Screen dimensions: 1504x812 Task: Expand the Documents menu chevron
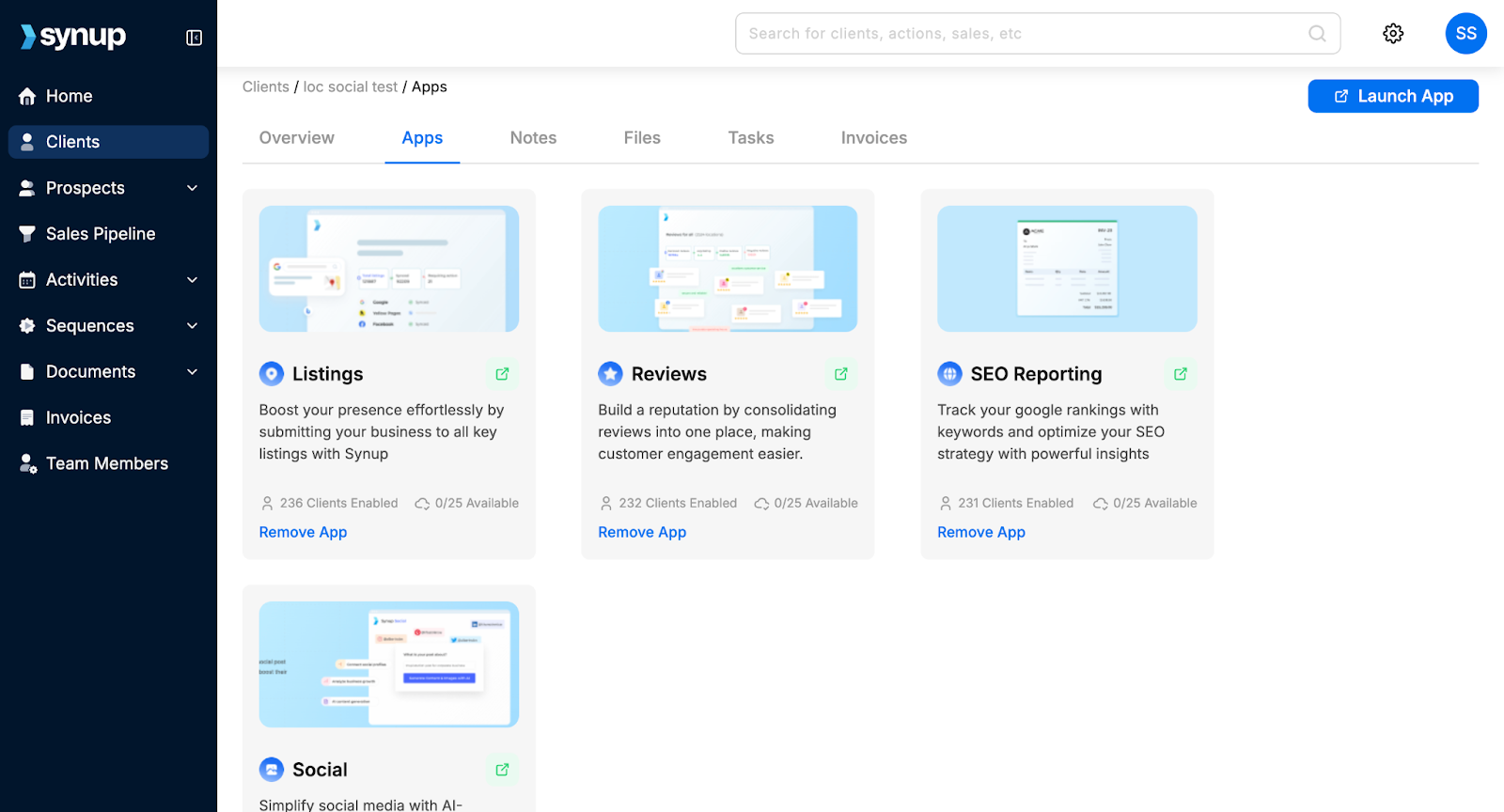(193, 372)
